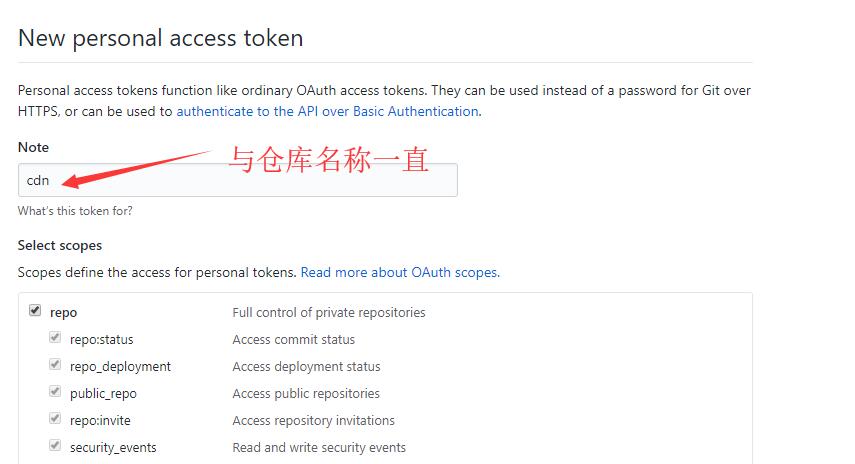Open the Basic Authentication API link
This screenshot has width=855, height=464.
pyautogui.click(x=327, y=111)
